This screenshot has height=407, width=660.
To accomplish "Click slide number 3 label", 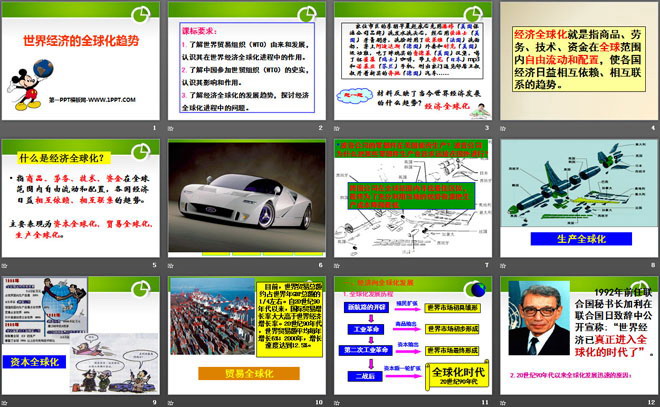I will pos(487,128).
